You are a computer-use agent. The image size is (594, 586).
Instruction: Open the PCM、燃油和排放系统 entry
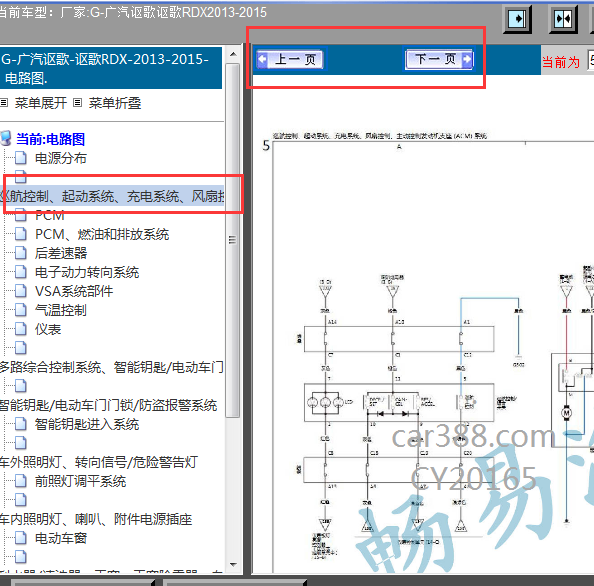coord(102,234)
